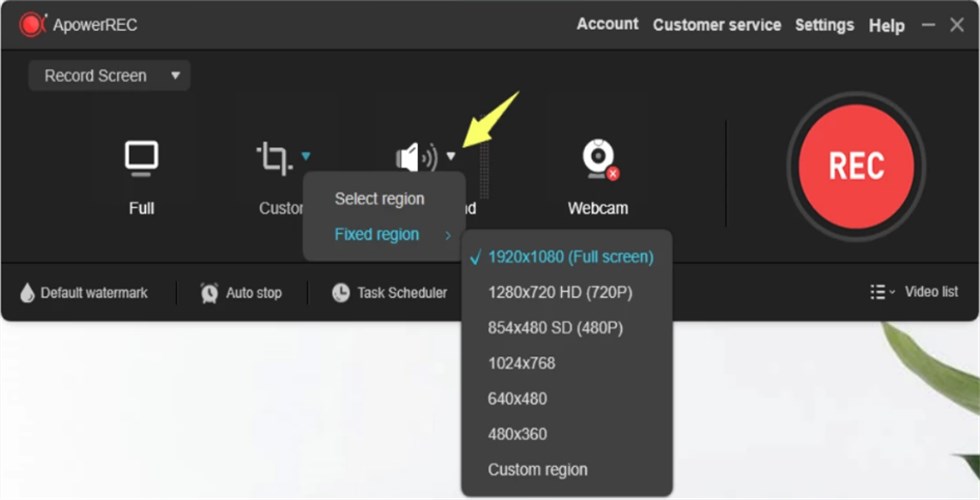The width and height of the screenshot is (980, 500).
Task: Click the Full label under monitor icon
Action: click(141, 208)
